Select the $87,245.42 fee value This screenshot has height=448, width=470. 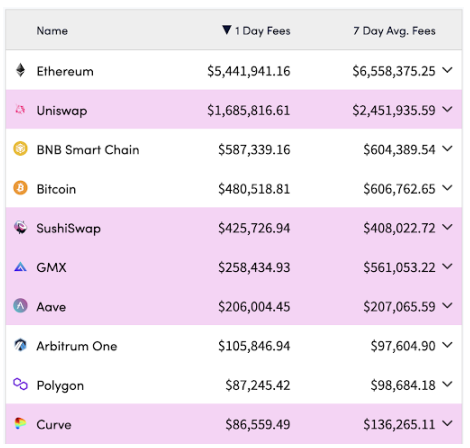coord(258,386)
